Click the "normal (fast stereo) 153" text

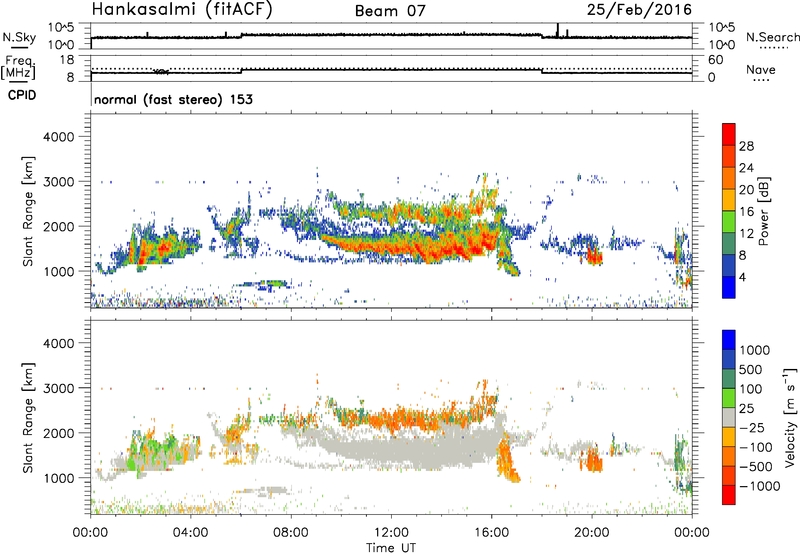pos(173,99)
